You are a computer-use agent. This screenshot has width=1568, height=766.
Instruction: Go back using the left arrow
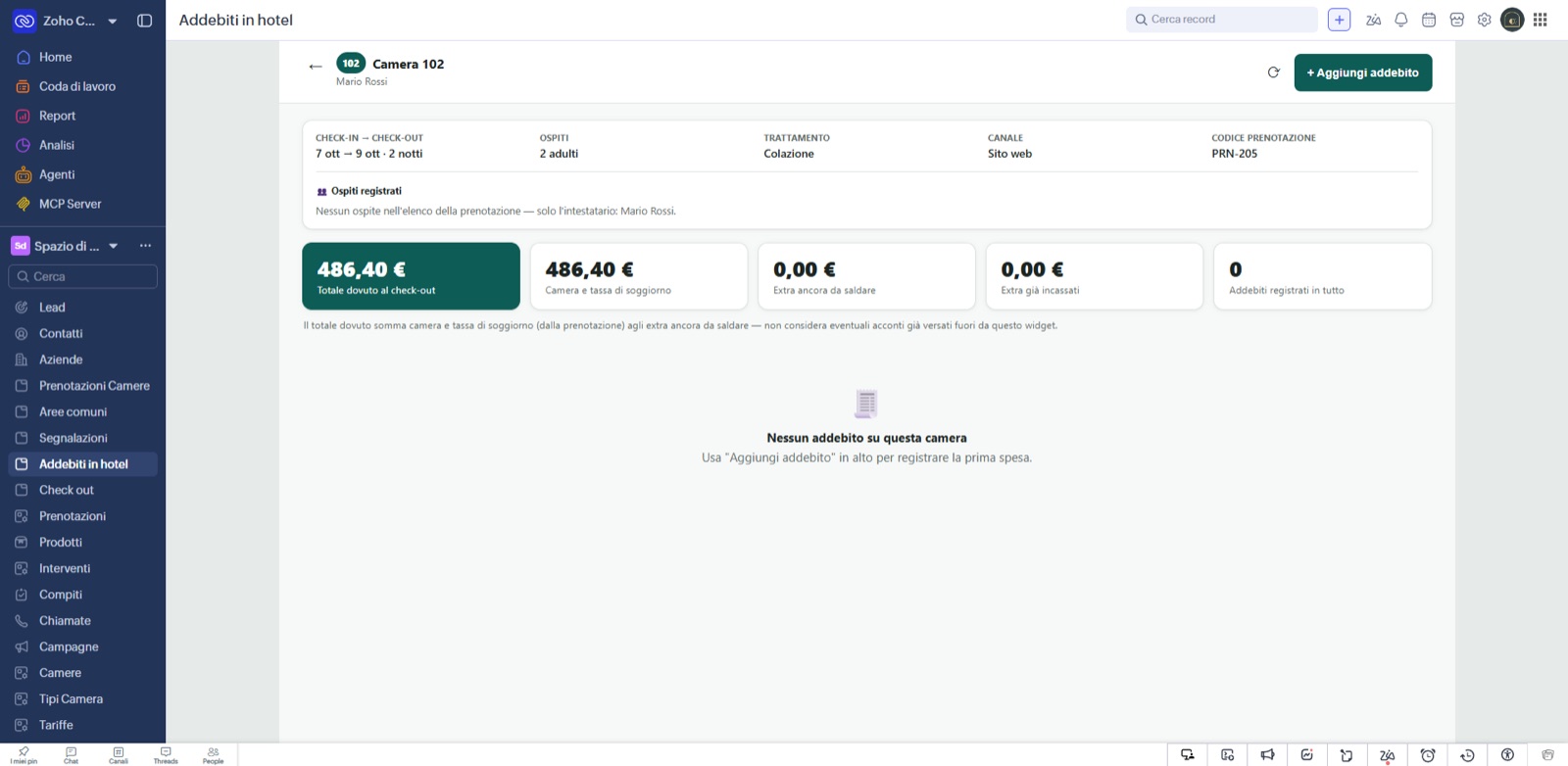click(x=316, y=67)
